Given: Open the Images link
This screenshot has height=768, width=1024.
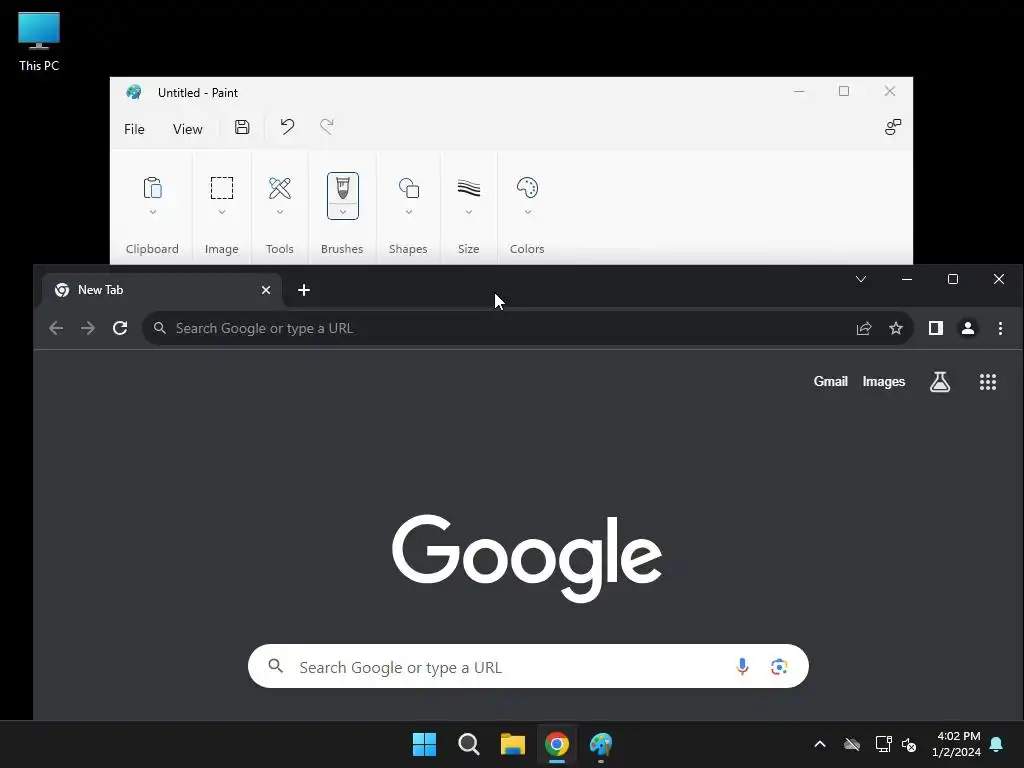Looking at the screenshot, I should [x=884, y=381].
